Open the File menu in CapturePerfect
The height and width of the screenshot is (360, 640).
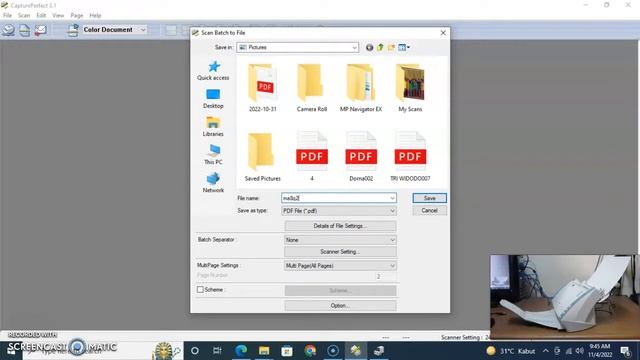point(7,16)
